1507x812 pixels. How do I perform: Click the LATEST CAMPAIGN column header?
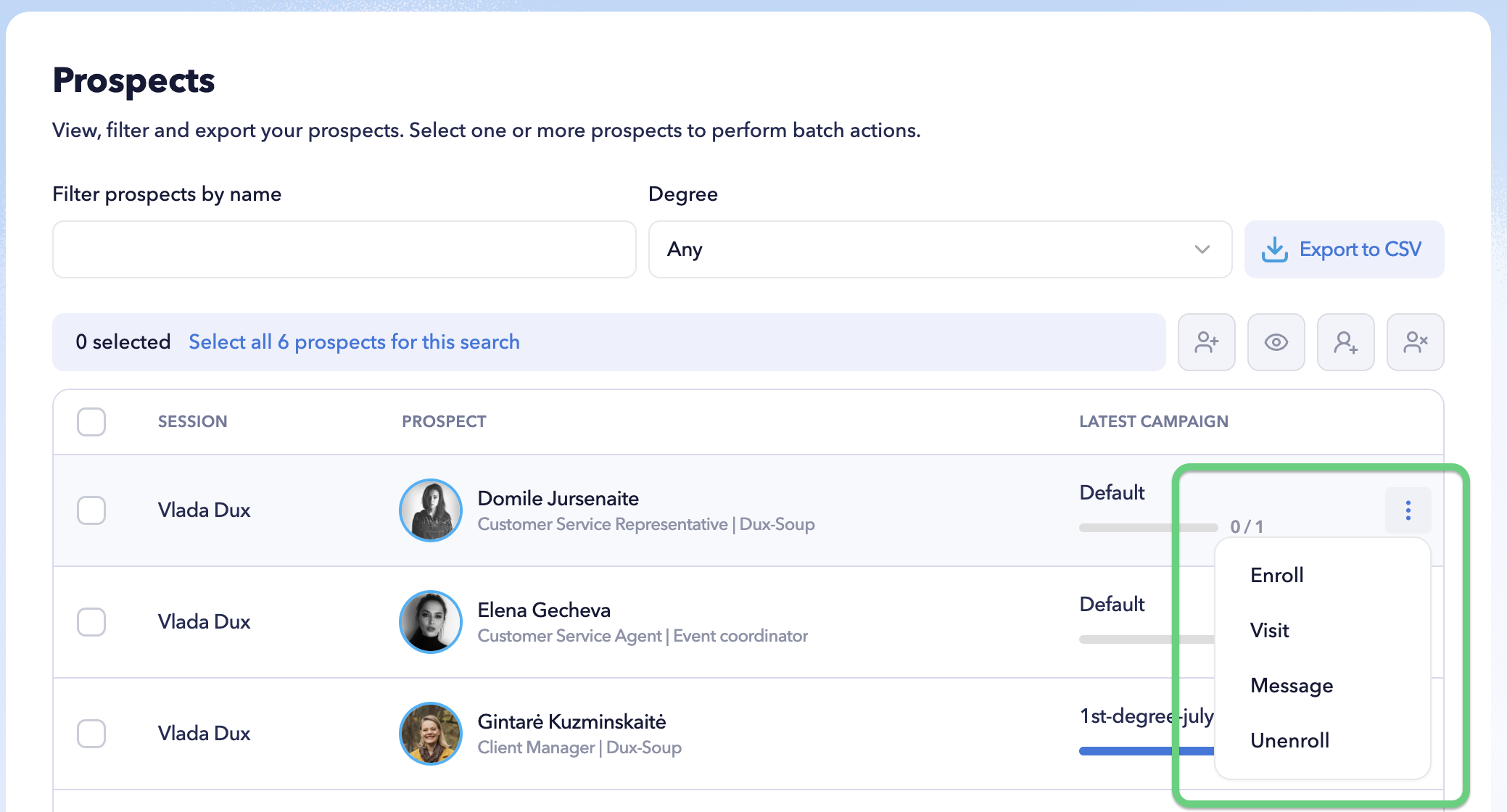[1153, 422]
